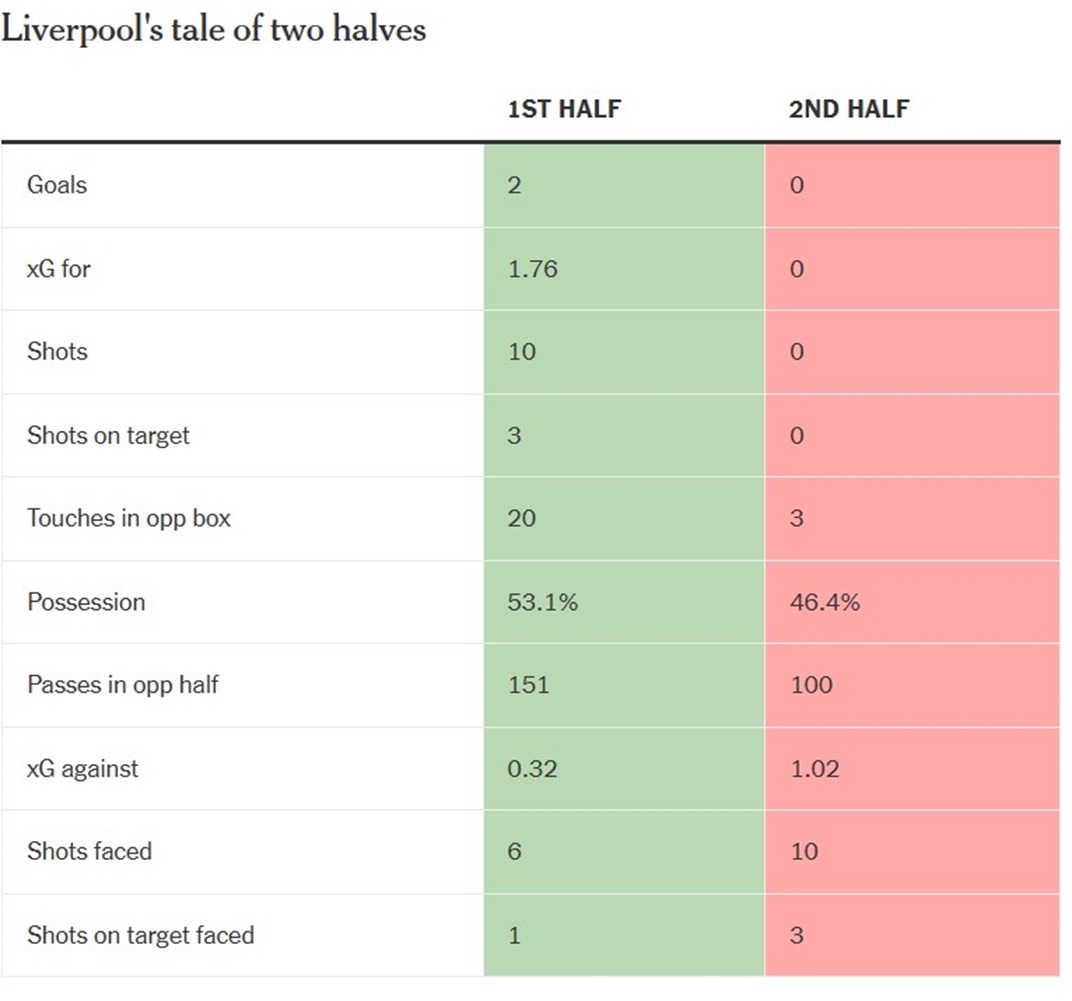This screenshot has height=1001, width=1072.
Task: Select the Passes in opp half label
Action: (123, 685)
